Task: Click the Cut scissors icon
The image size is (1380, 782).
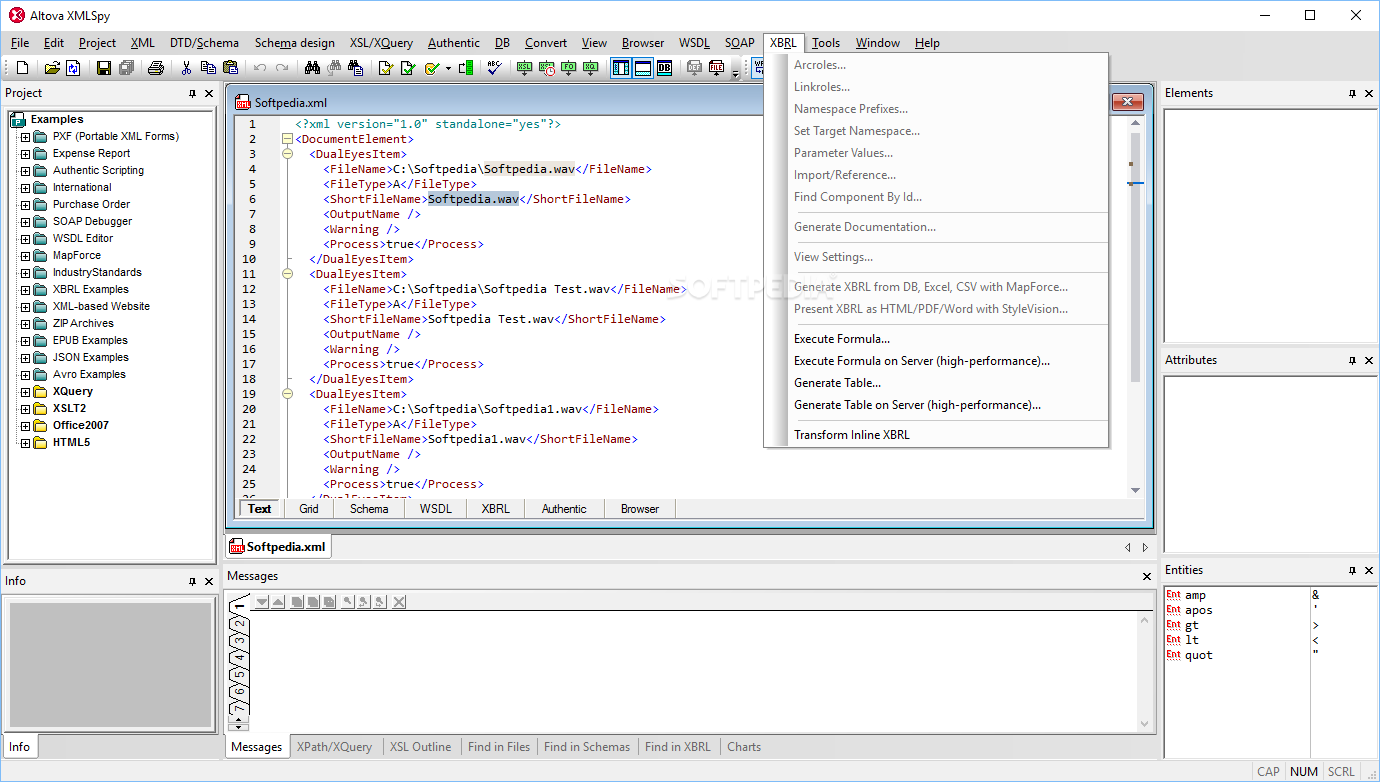Action: pyautogui.click(x=186, y=68)
